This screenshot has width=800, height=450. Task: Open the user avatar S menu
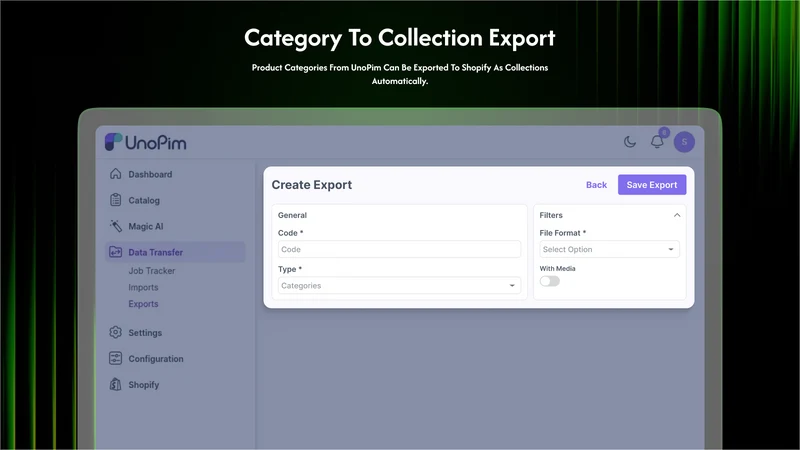point(684,142)
